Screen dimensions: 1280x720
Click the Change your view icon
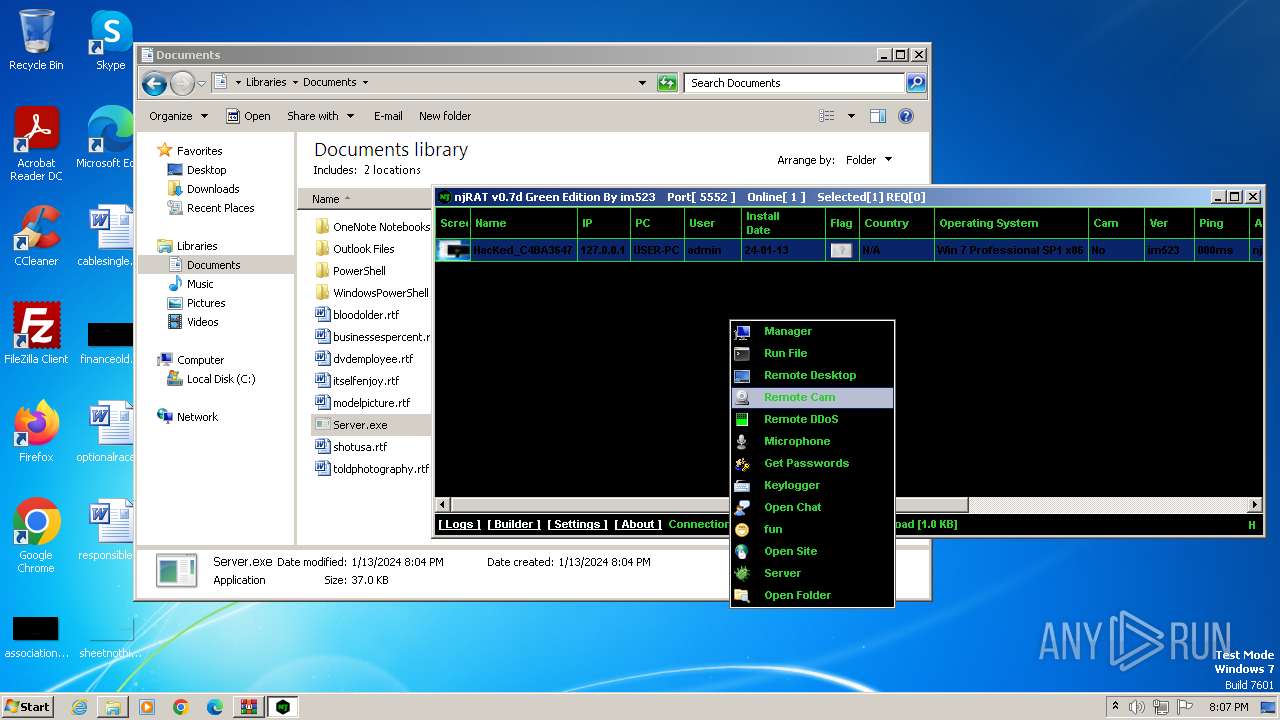pyautogui.click(x=827, y=116)
